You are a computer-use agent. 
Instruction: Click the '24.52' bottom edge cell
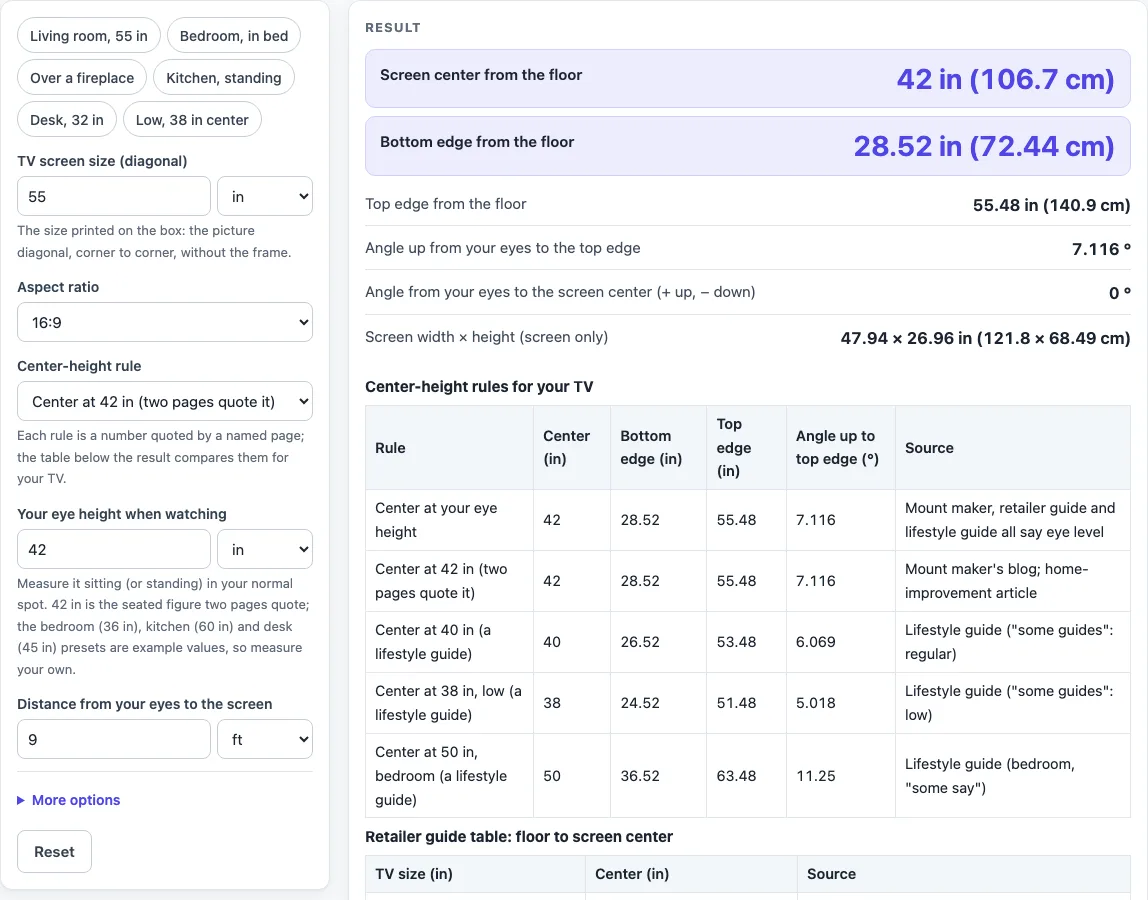(658, 702)
